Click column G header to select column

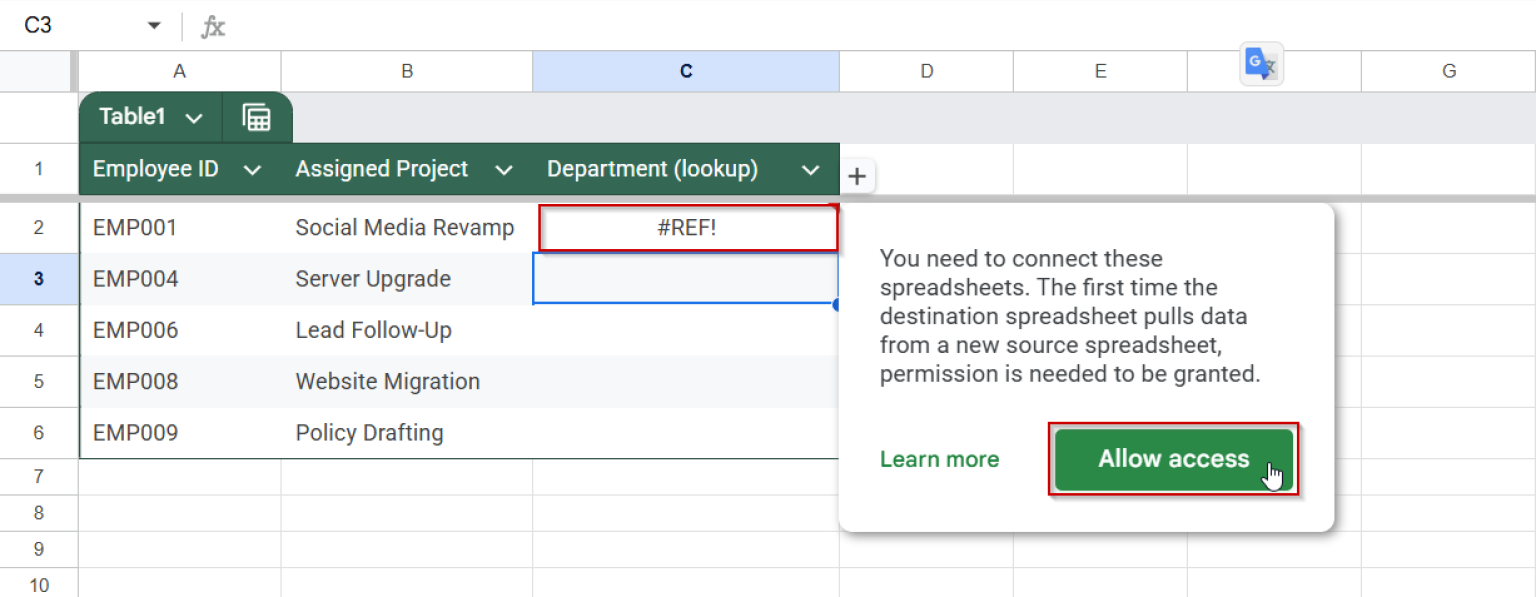click(1448, 71)
